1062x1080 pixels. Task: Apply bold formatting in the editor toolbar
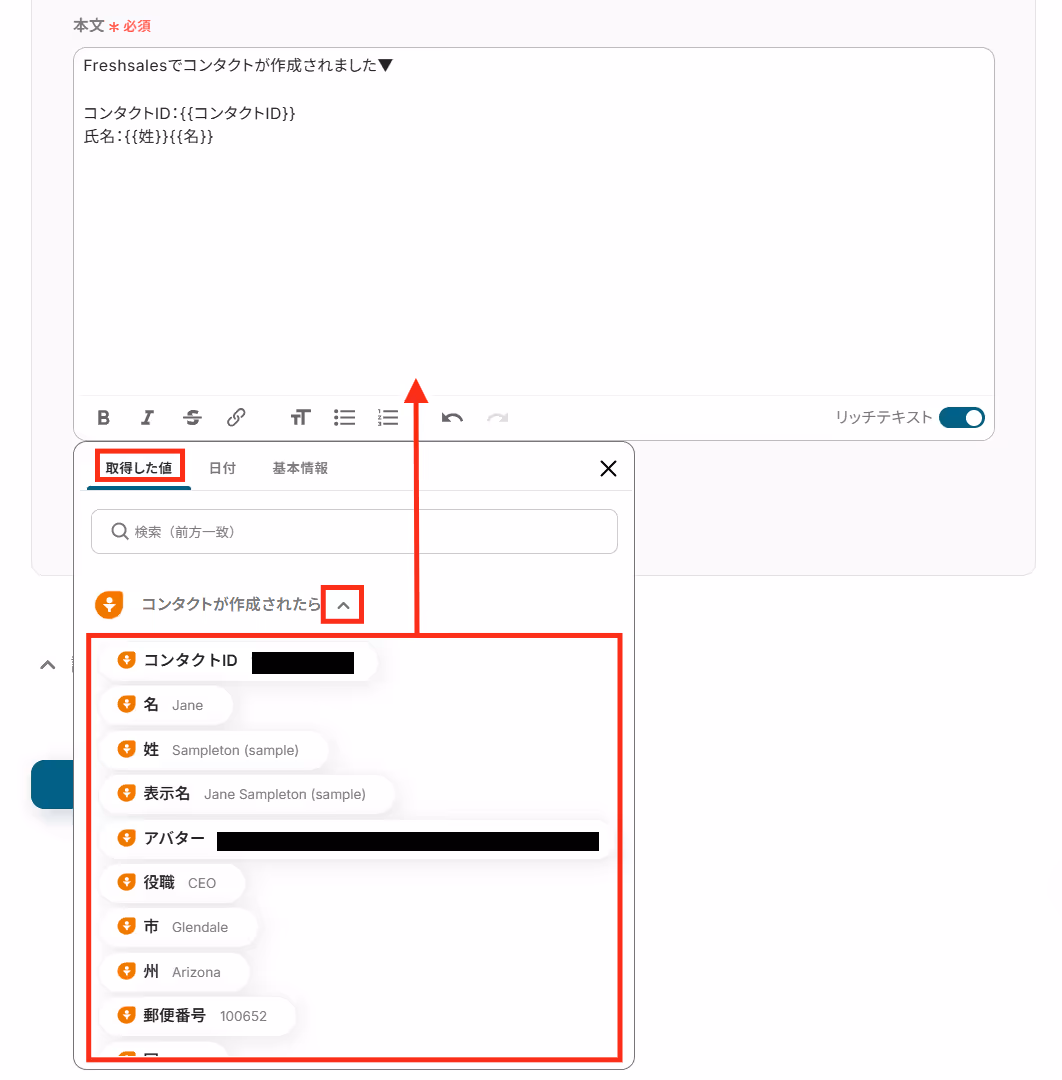103,417
